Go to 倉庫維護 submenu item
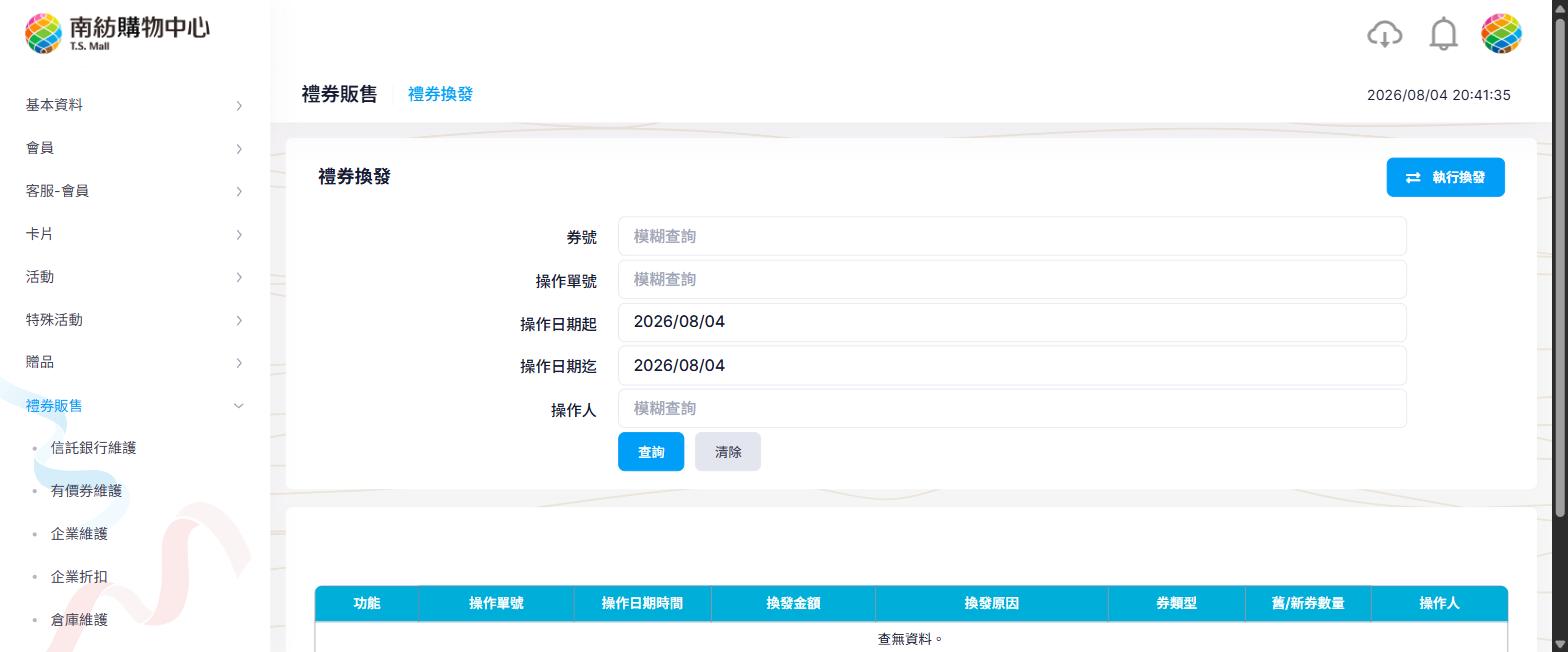1568x652 pixels. (79, 620)
